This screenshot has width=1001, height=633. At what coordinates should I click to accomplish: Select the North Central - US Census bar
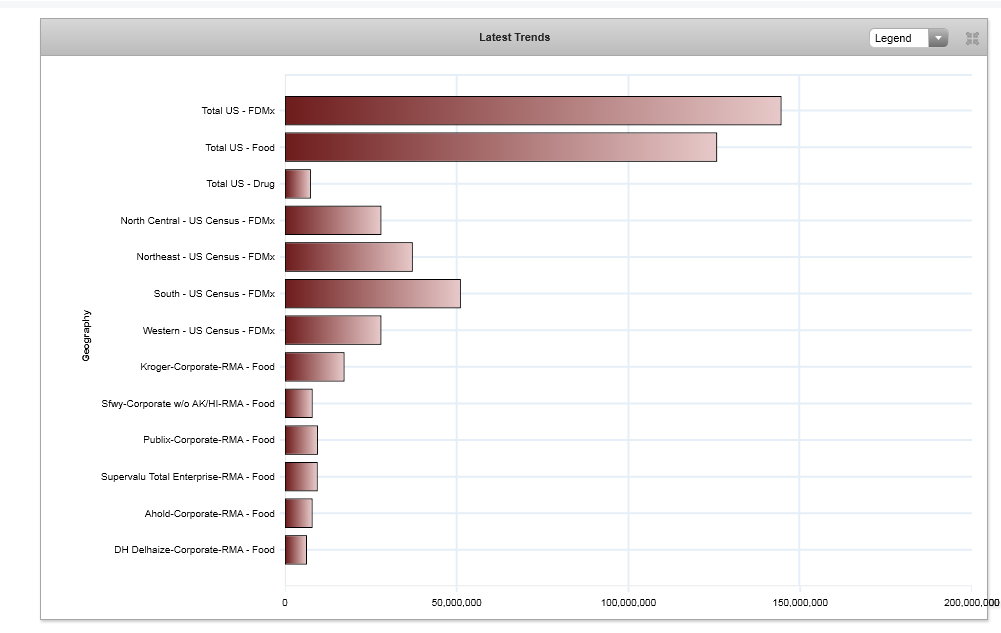pos(332,220)
